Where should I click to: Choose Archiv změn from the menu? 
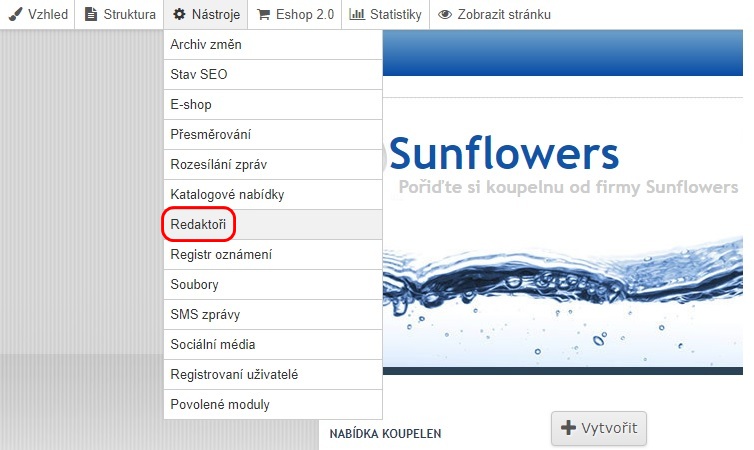click(273, 45)
